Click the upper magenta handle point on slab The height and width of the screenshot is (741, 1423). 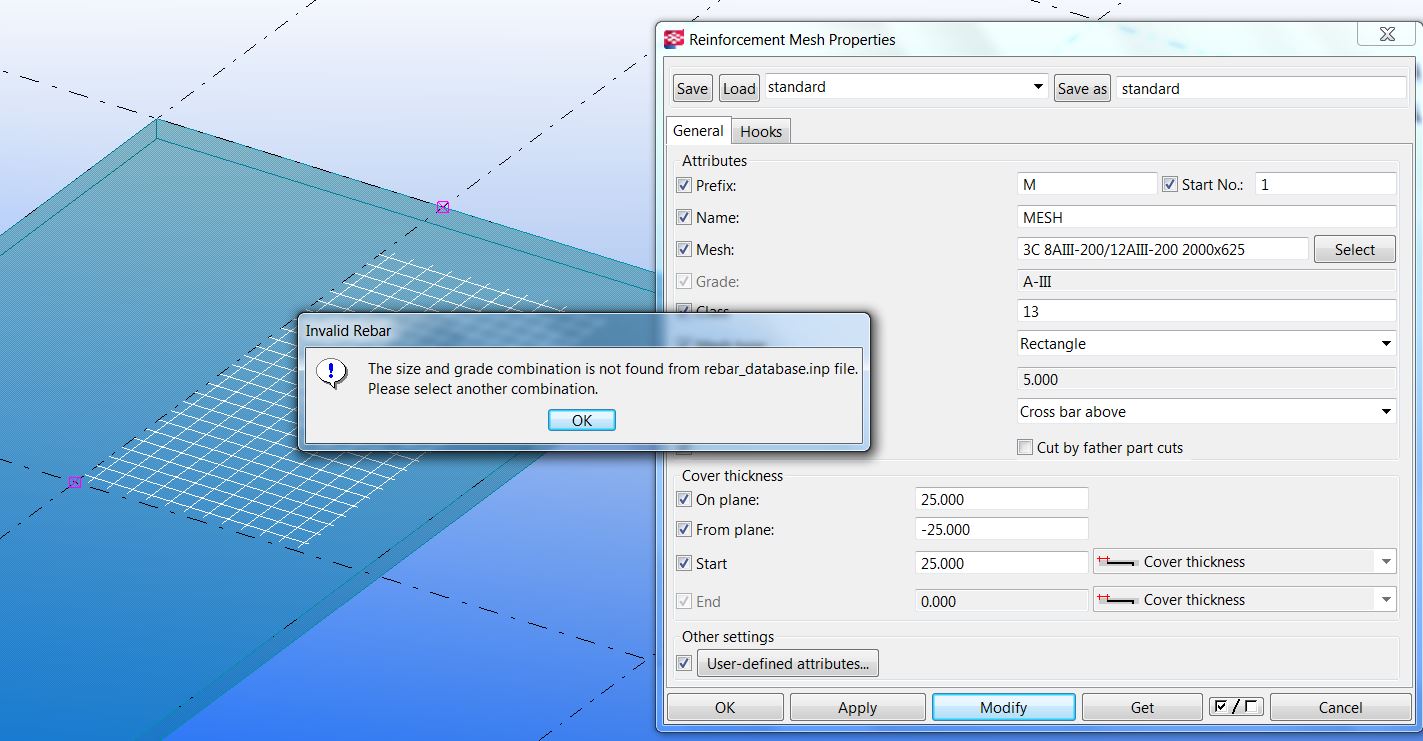pyautogui.click(x=442, y=207)
